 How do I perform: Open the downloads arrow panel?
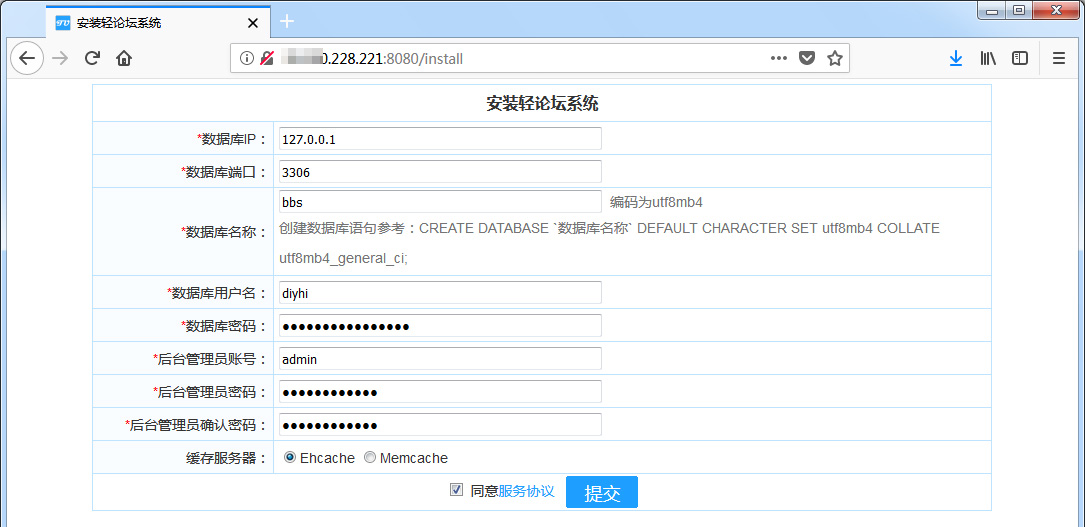point(956,58)
